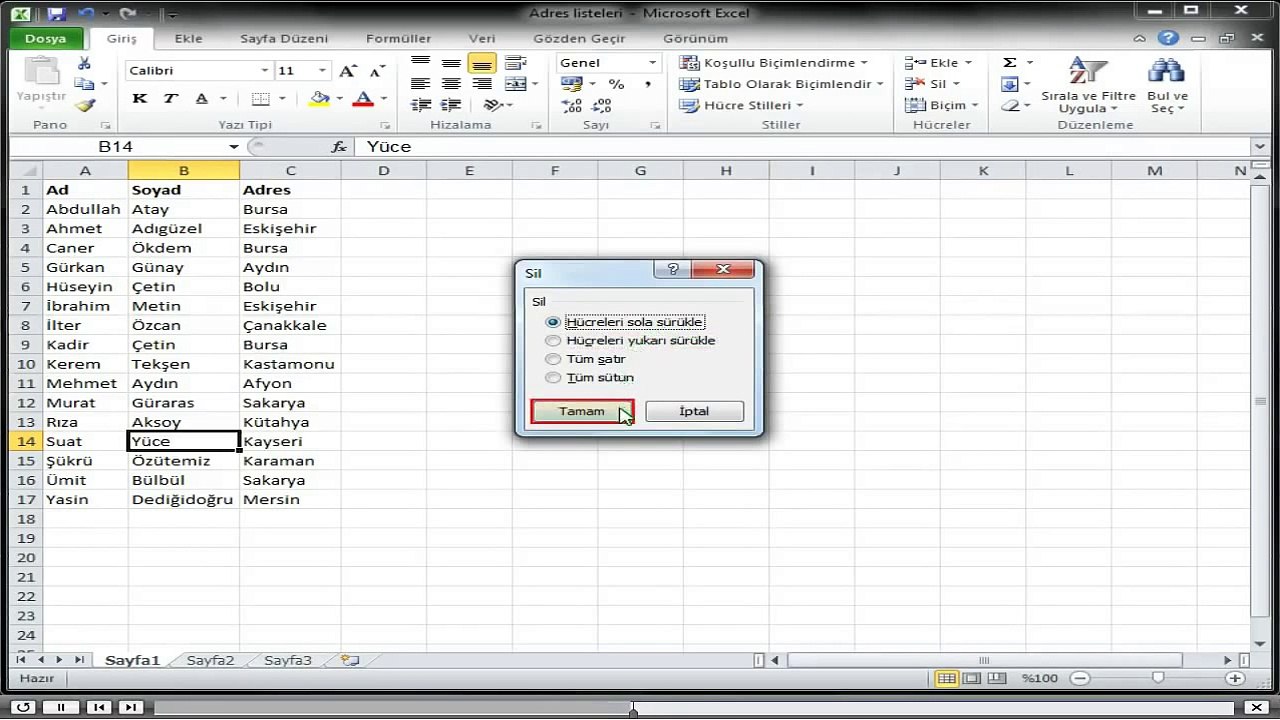Align text left icon in Hizalama

pos(421,84)
